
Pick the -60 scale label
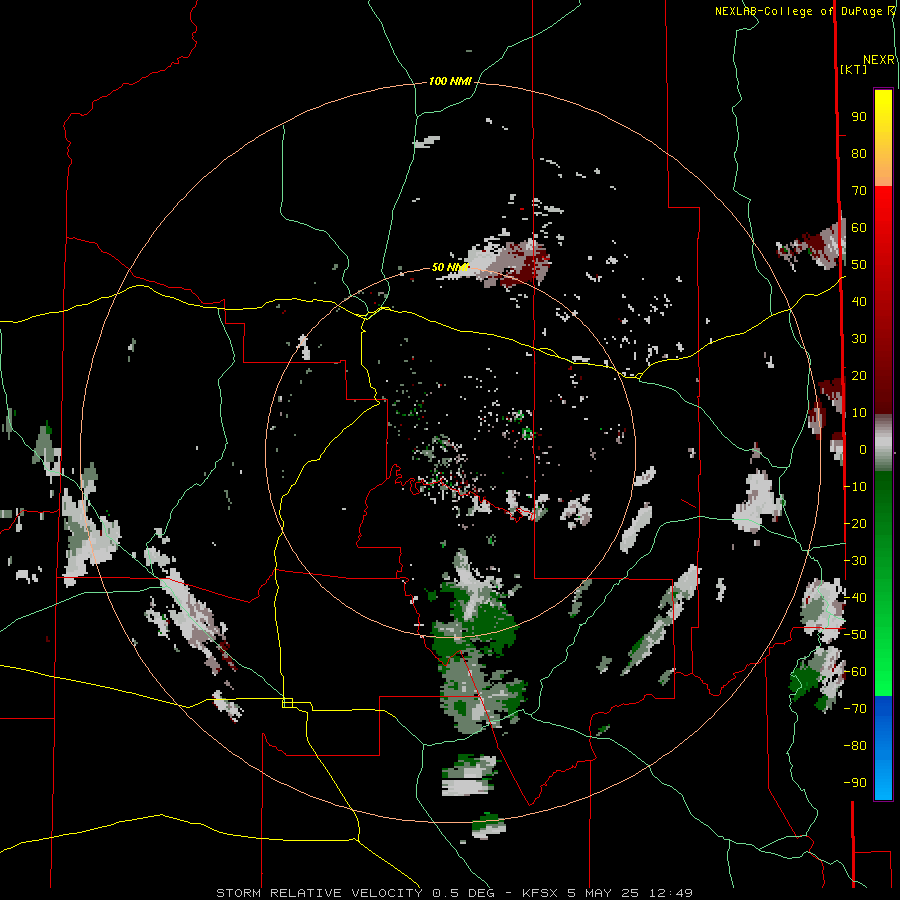pos(856,672)
